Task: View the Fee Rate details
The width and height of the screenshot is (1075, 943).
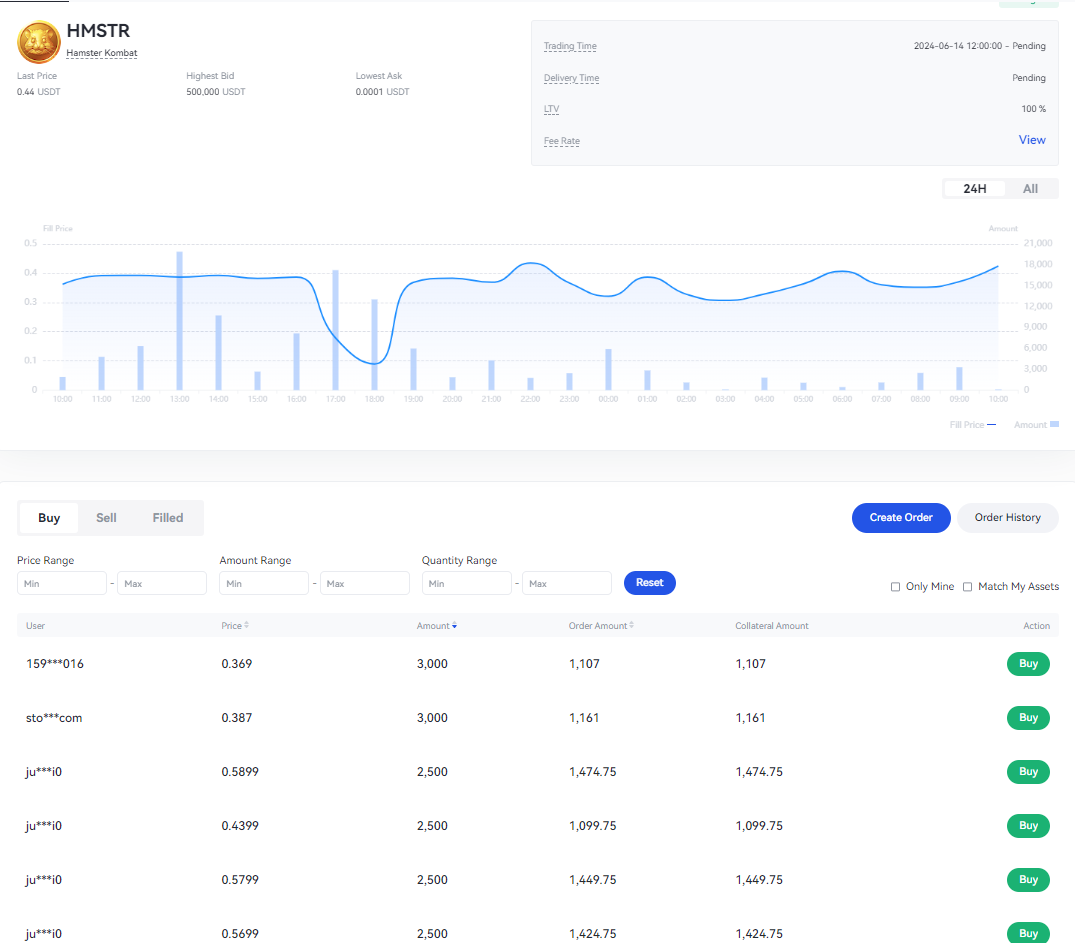Action: 1032,140
